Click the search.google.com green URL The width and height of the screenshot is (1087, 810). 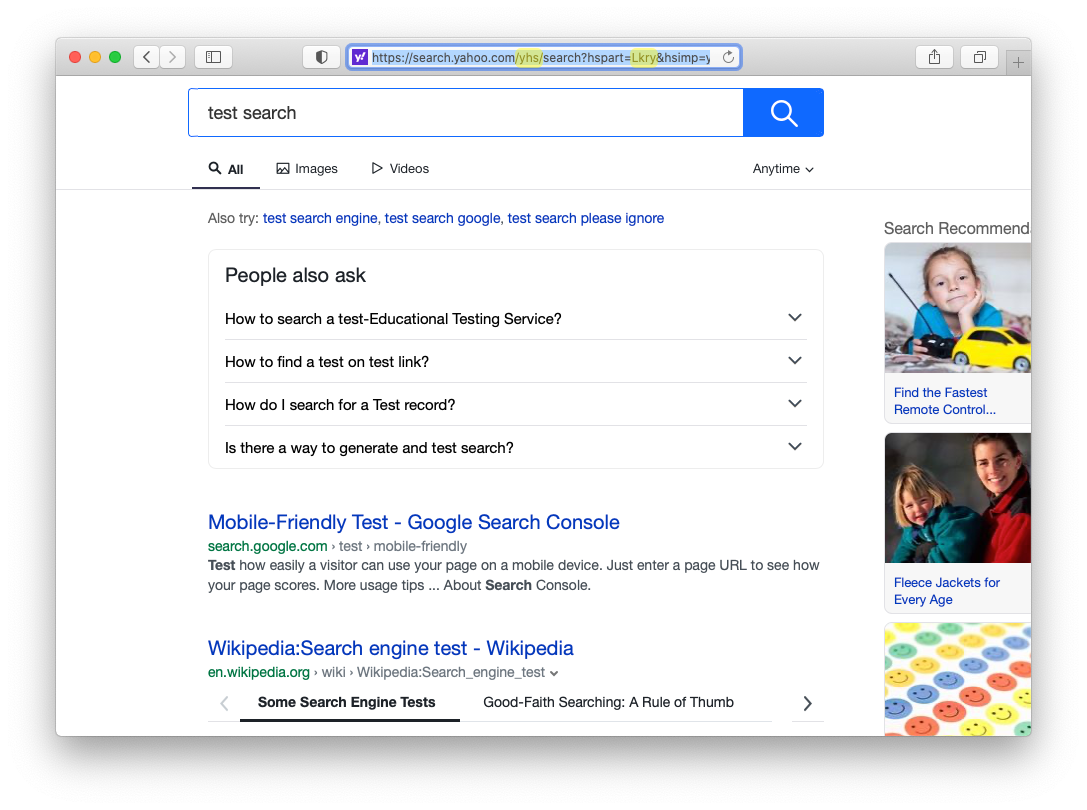click(x=268, y=546)
